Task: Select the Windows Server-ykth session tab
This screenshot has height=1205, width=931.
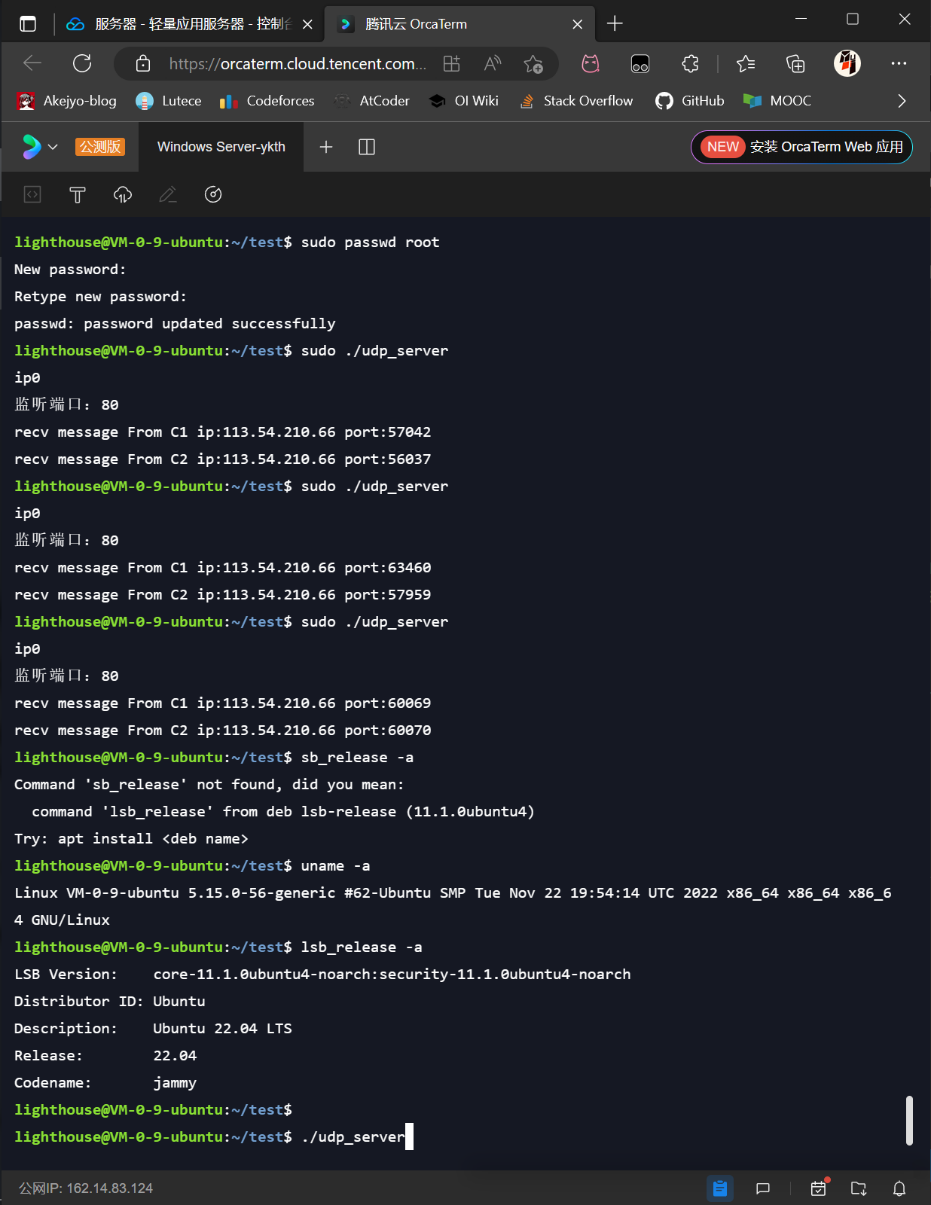Action: coord(221,147)
